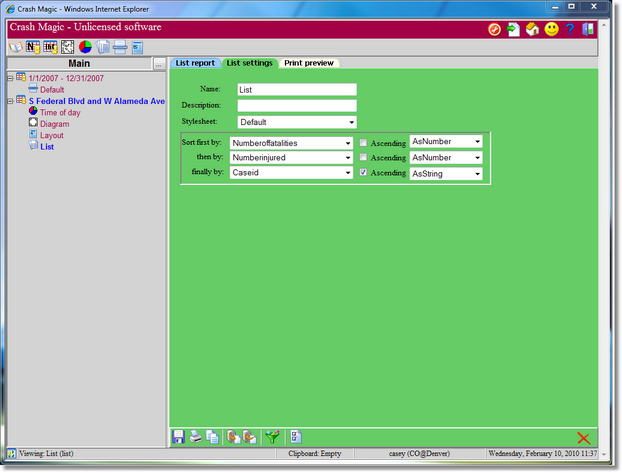Save using the floppy disk icon
622x473 pixels.
(179, 437)
